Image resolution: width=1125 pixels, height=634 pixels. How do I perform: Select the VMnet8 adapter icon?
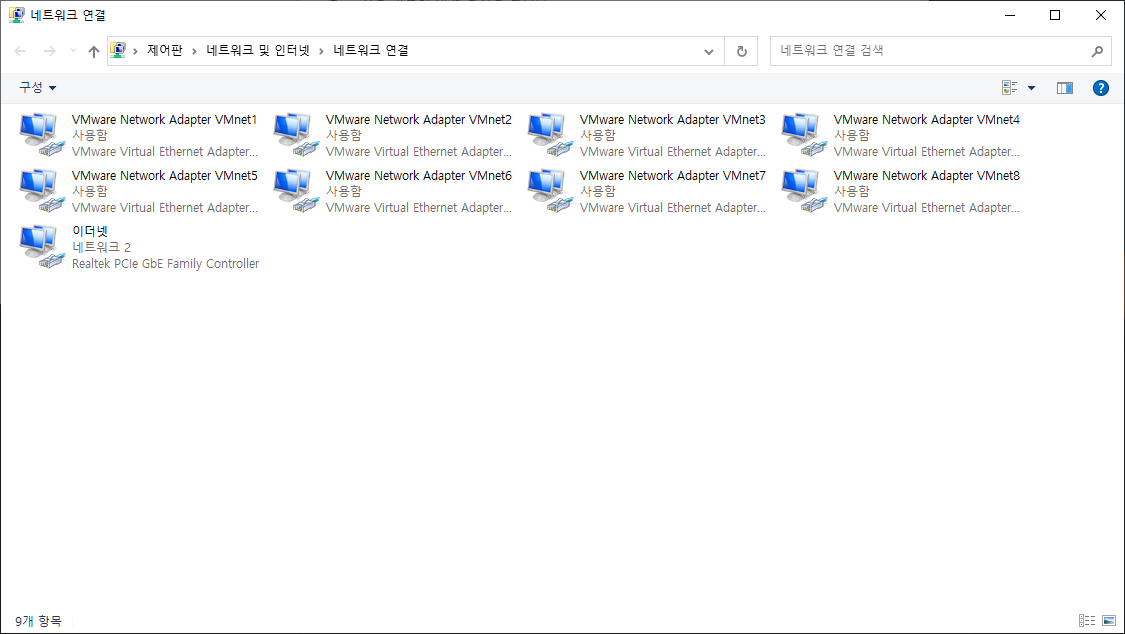point(804,191)
